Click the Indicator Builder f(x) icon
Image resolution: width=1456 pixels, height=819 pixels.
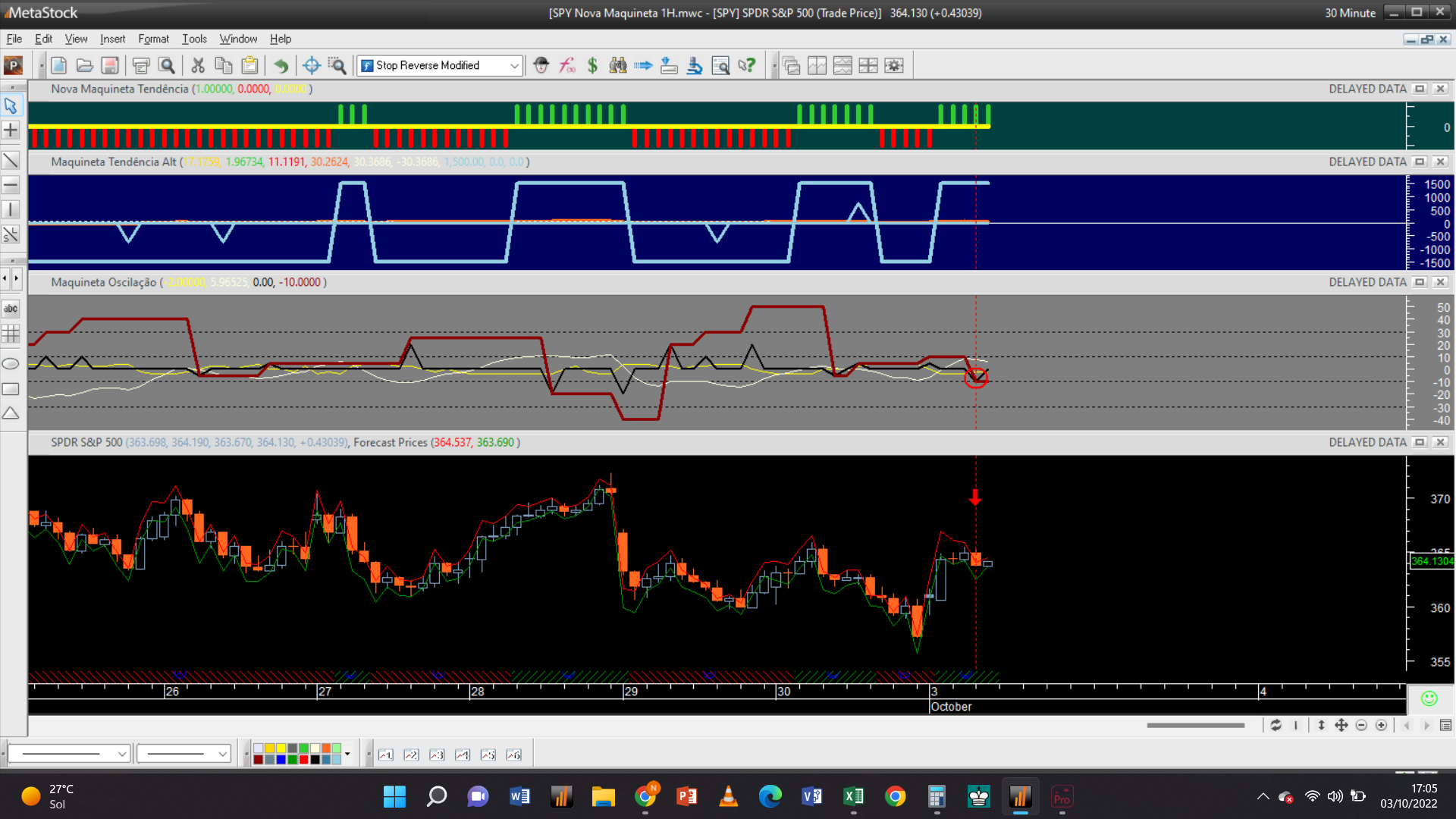pos(567,66)
